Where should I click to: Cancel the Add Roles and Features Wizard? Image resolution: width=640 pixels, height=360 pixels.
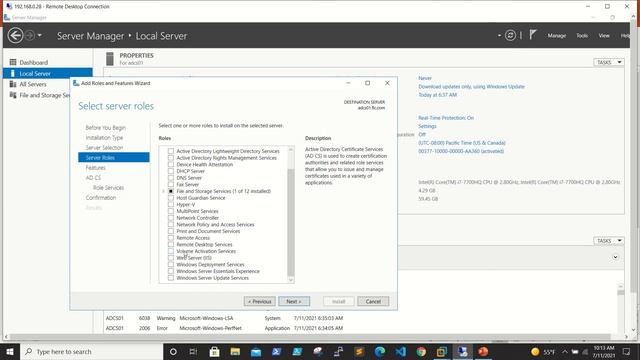373,301
